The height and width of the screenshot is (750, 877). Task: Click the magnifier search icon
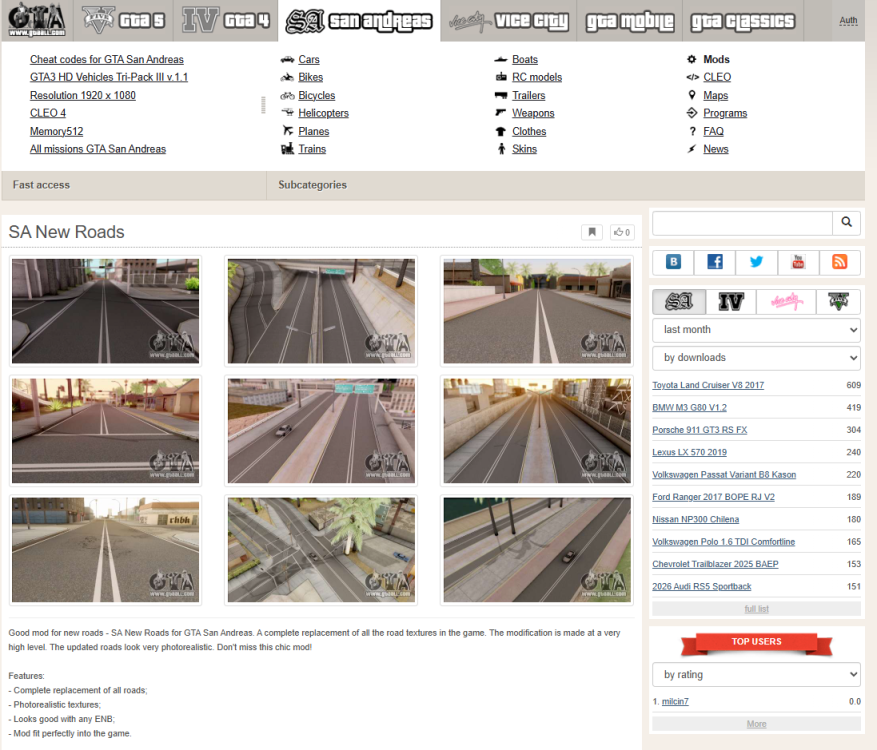point(846,223)
